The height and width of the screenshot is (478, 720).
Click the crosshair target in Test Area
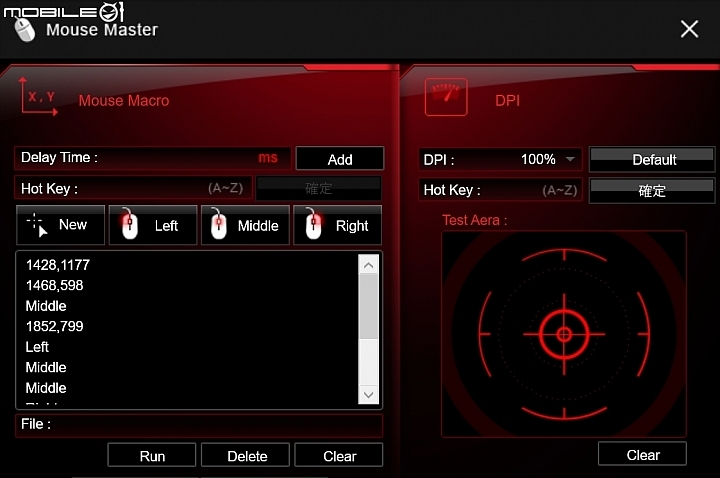[x=564, y=334]
